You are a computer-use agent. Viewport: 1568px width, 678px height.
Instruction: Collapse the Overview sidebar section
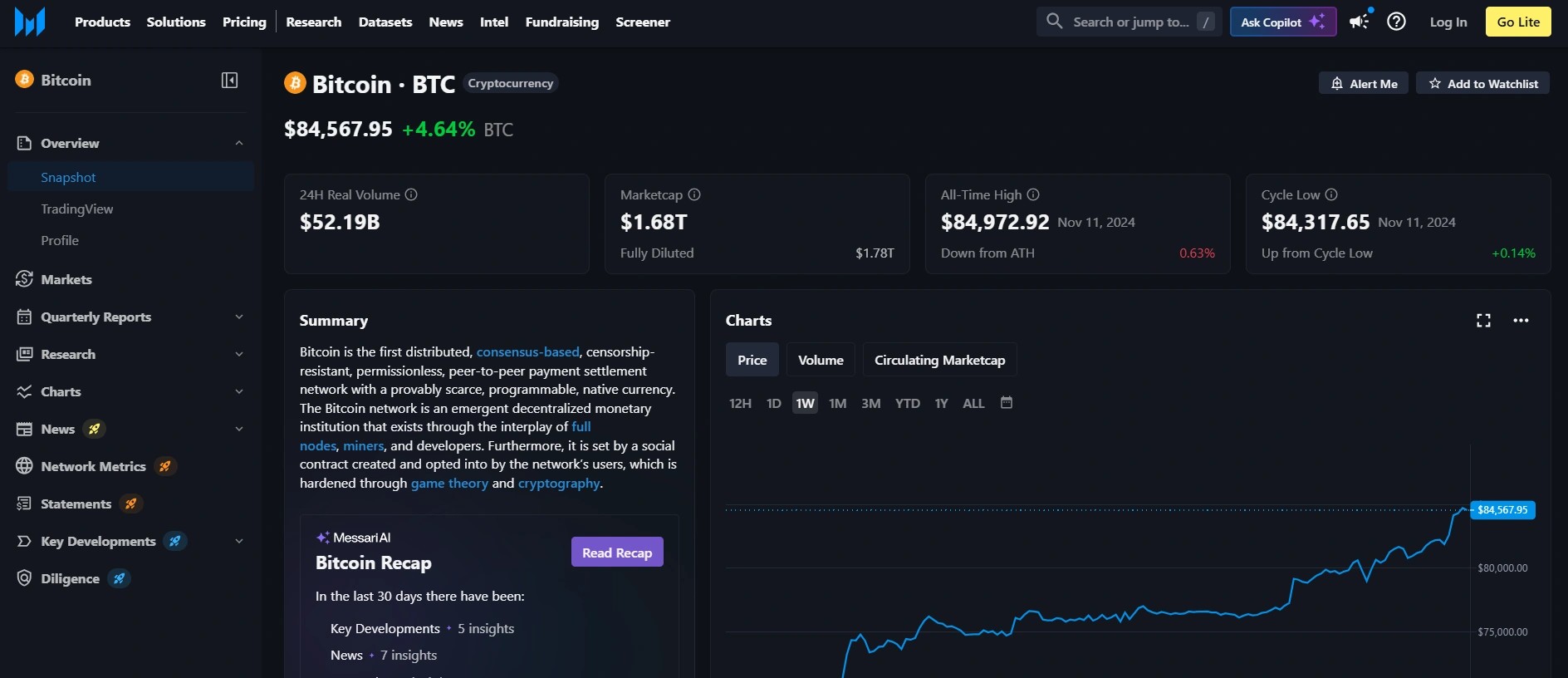pos(239,143)
